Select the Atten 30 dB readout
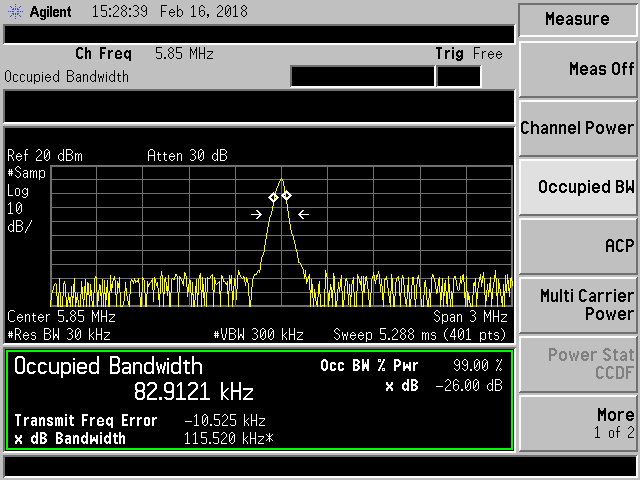Viewport: 640px width, 480px height. tap(189, 156)
